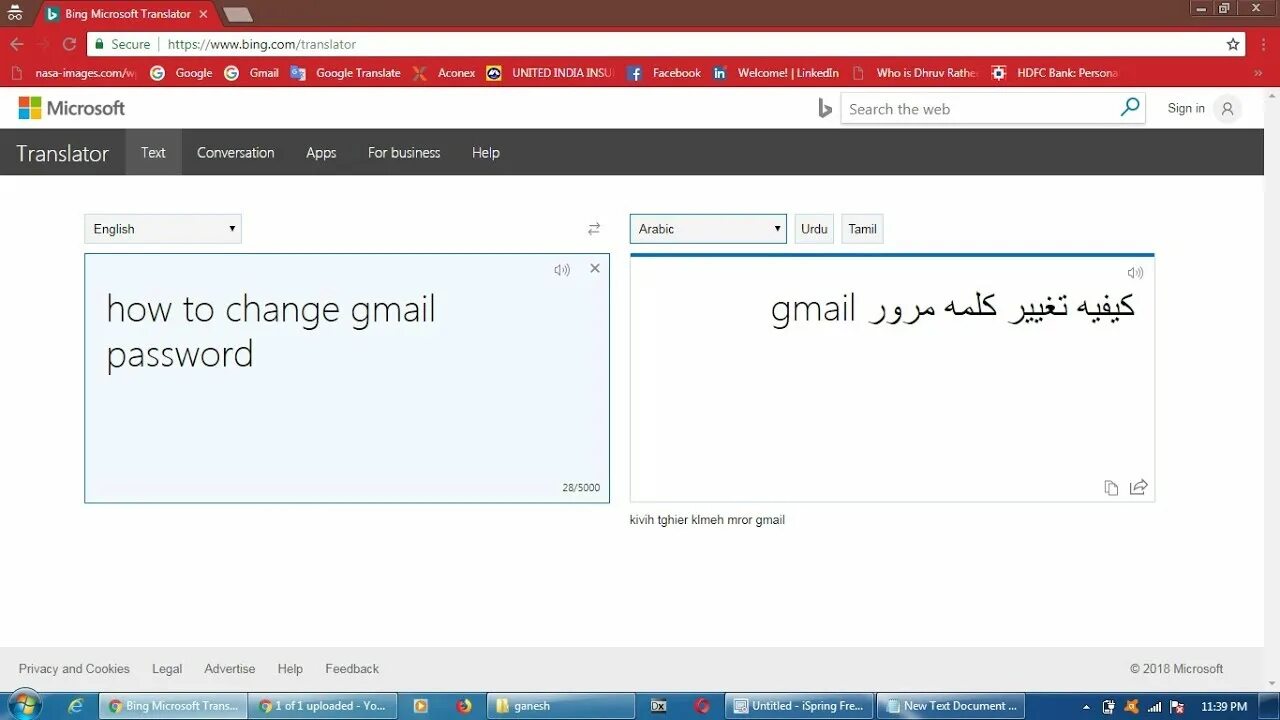Click the '28/5000' character counter
Image resolution: width=1280 pixels, height=720 pixels.
pyautogui.click(x=581, y=488)
